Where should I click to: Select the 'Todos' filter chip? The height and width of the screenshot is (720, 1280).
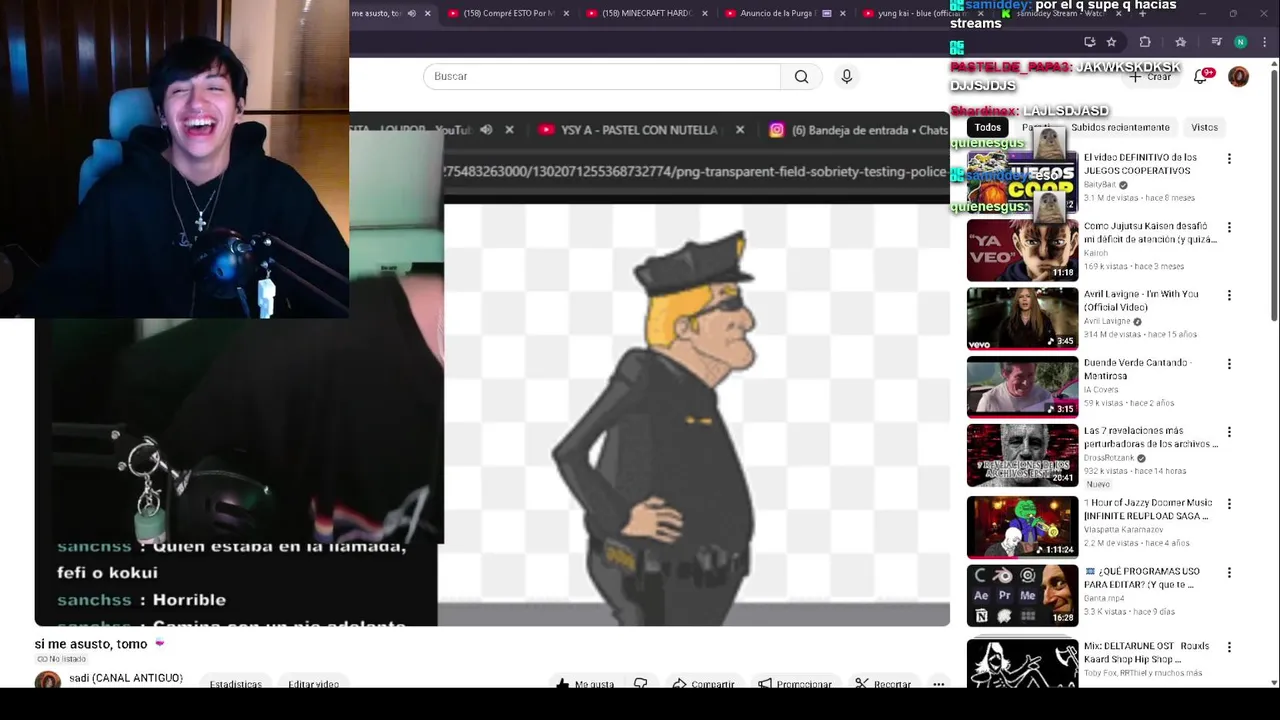(x=988, y=127)
